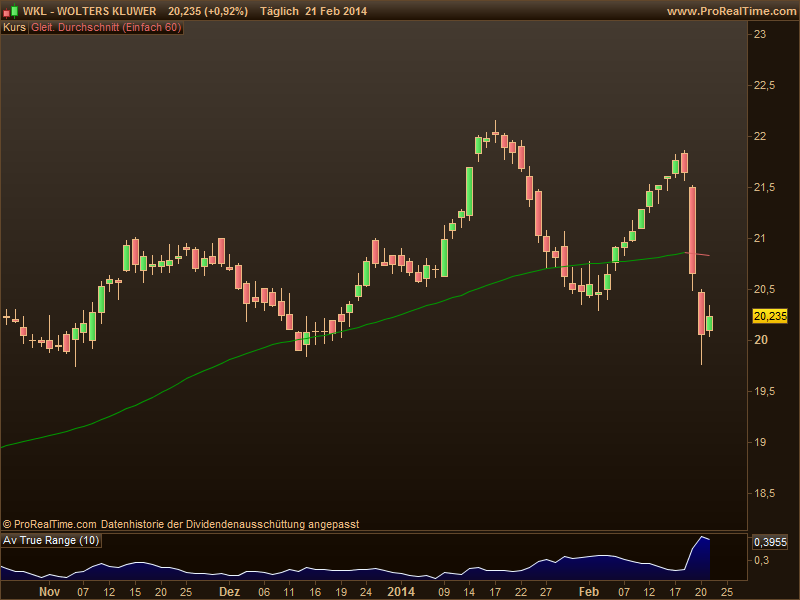The image size is (800, 600).
Task: Click the 0,3 ATR axis label
Action: [762, 560]
